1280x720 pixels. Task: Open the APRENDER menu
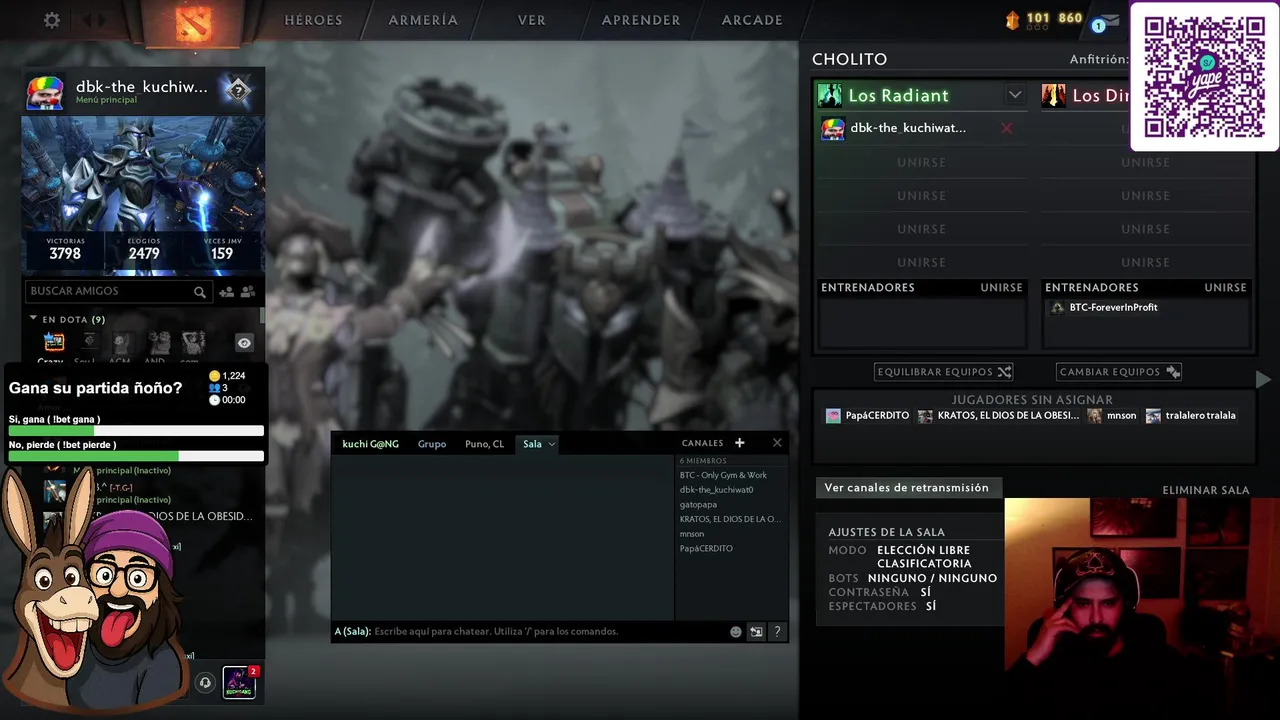(x=641, y=20)
